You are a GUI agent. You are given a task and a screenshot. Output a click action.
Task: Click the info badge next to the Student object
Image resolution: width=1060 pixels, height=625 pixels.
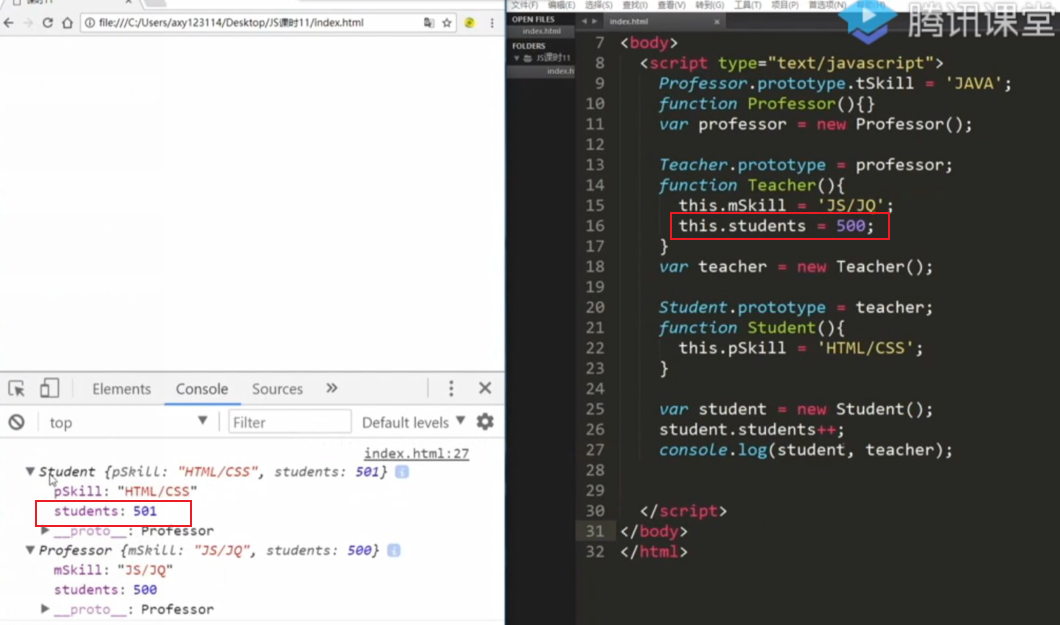tap(402, 472)
